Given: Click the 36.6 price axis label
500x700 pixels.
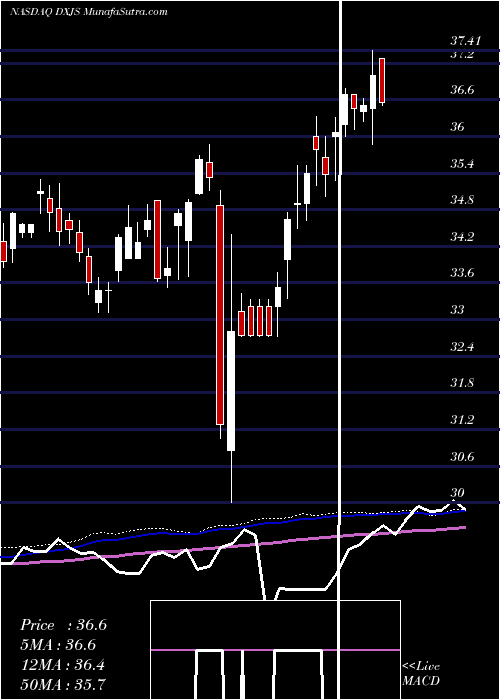Looking at the screenshot, I should (x=462, y=90).
